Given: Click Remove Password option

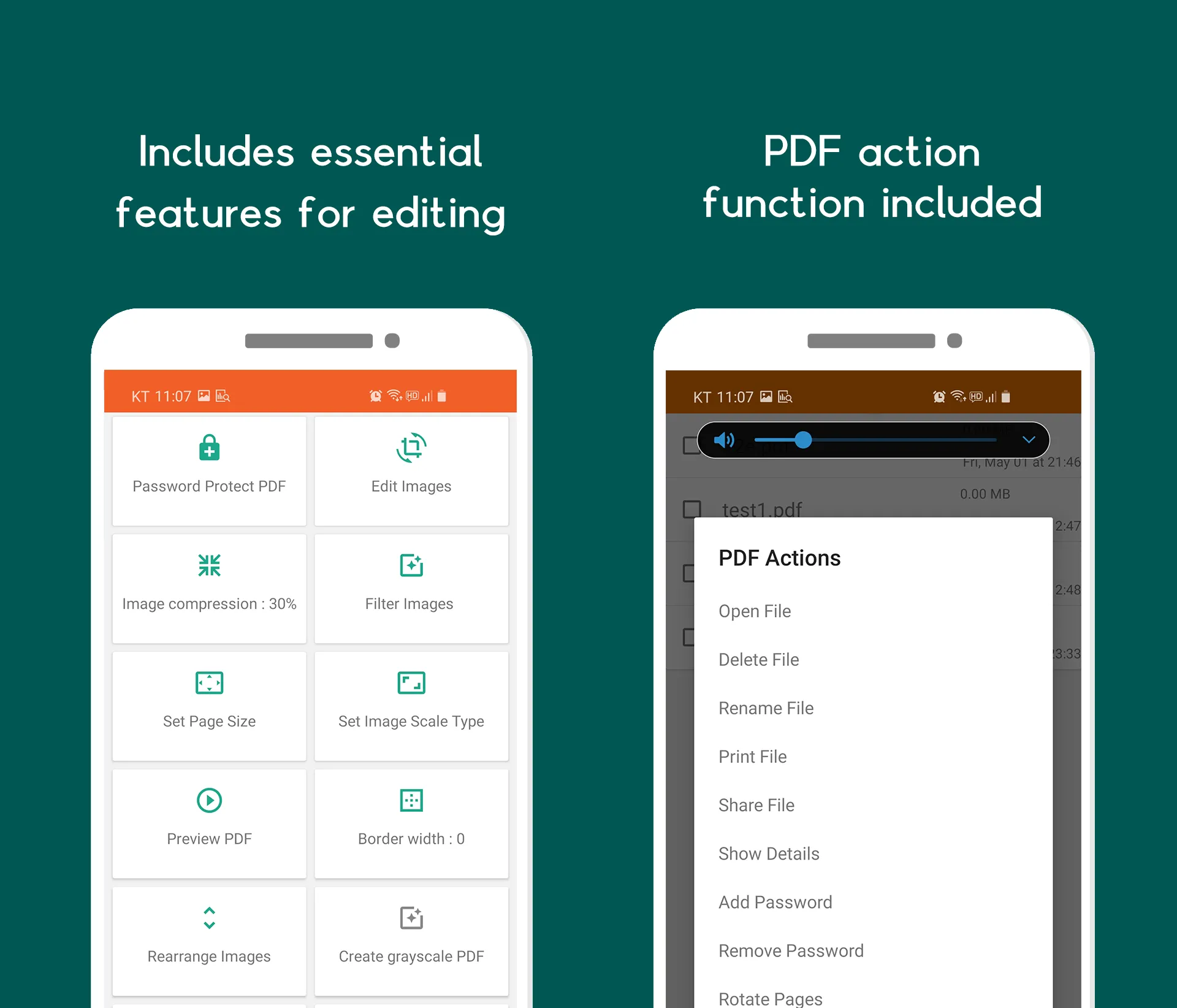Looking at the screenshot, I should [790, 950].
